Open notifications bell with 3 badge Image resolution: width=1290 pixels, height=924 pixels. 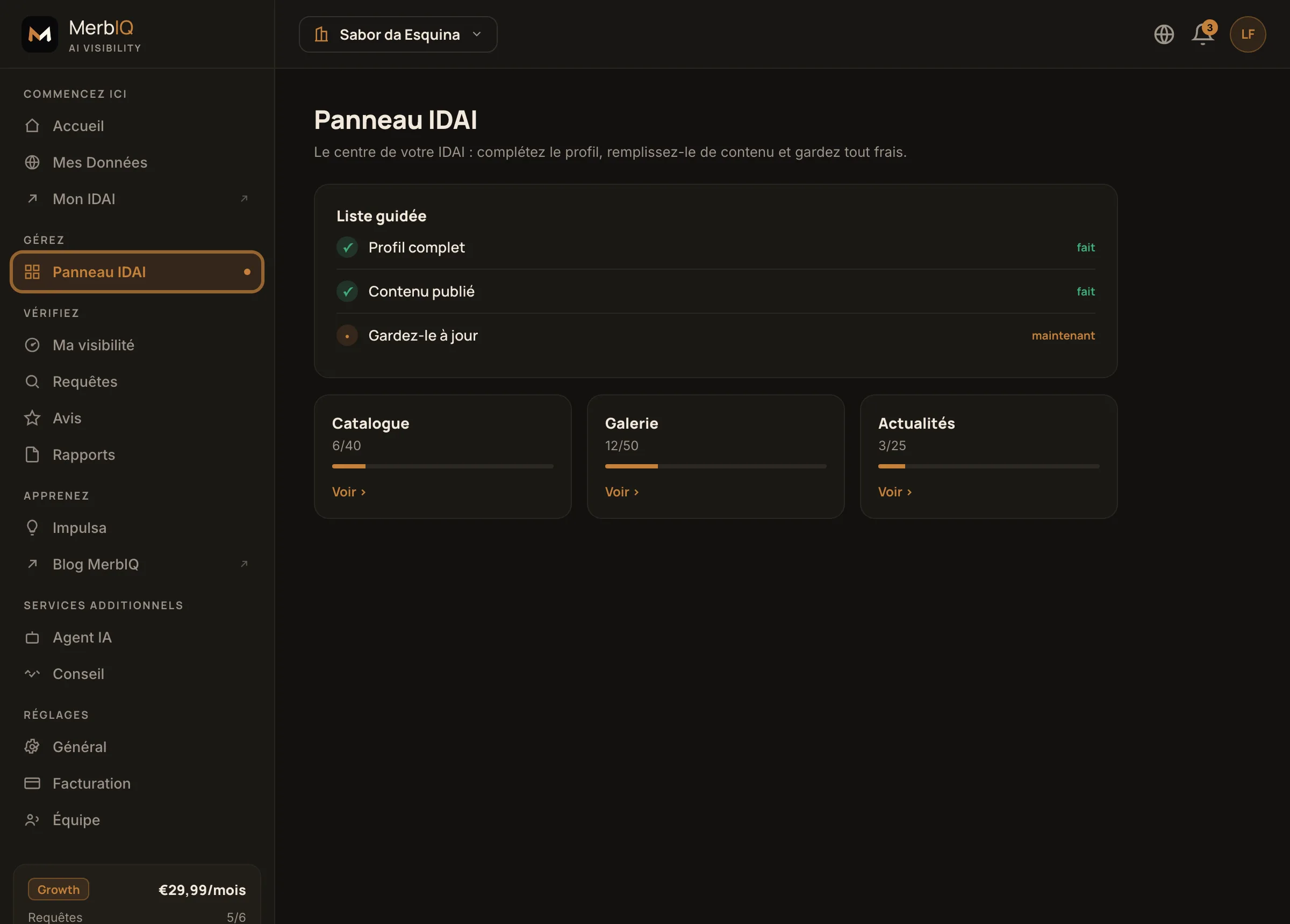click(1203, 34)
